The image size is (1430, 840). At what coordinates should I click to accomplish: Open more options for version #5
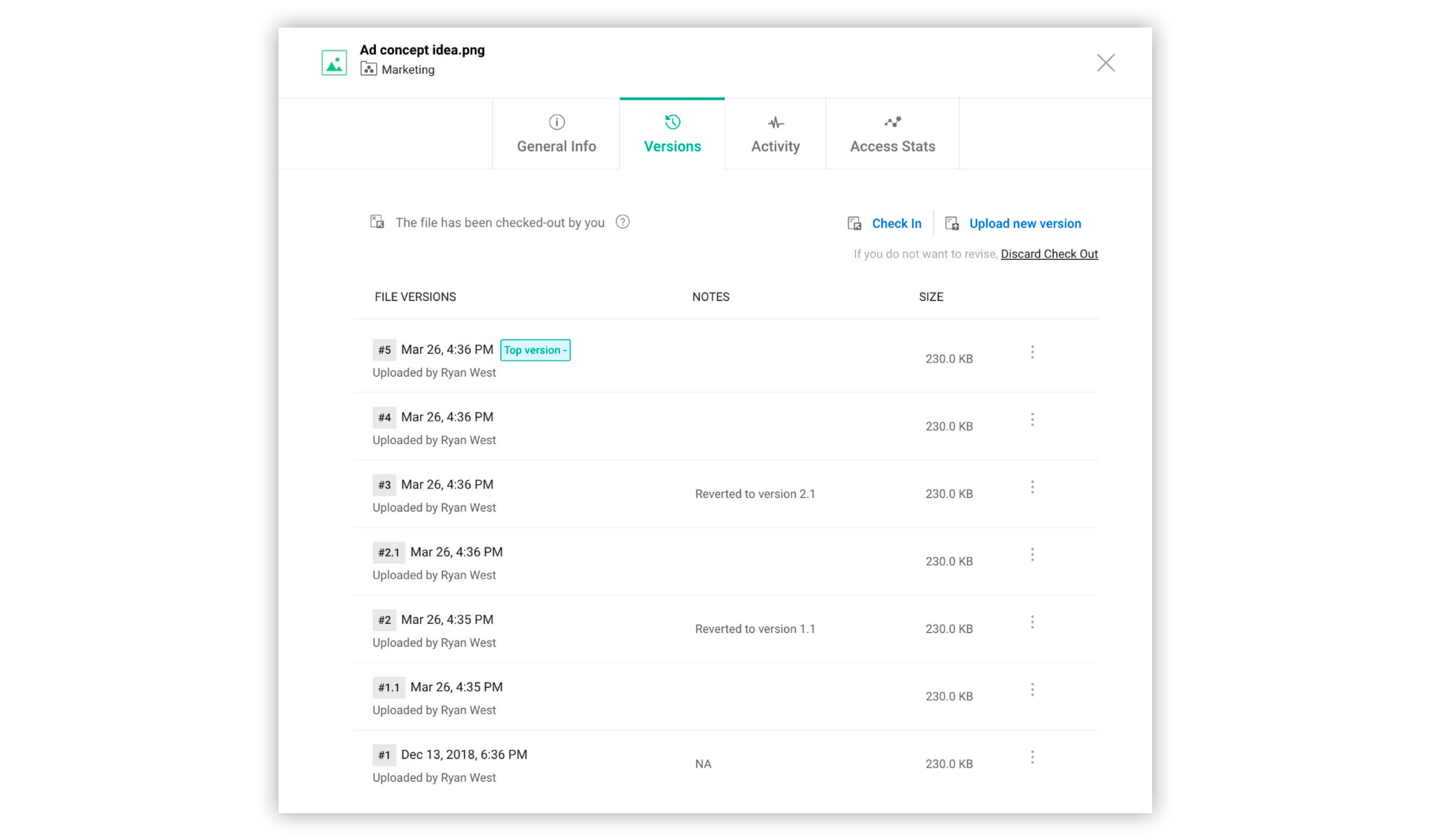coord(1032,352)
